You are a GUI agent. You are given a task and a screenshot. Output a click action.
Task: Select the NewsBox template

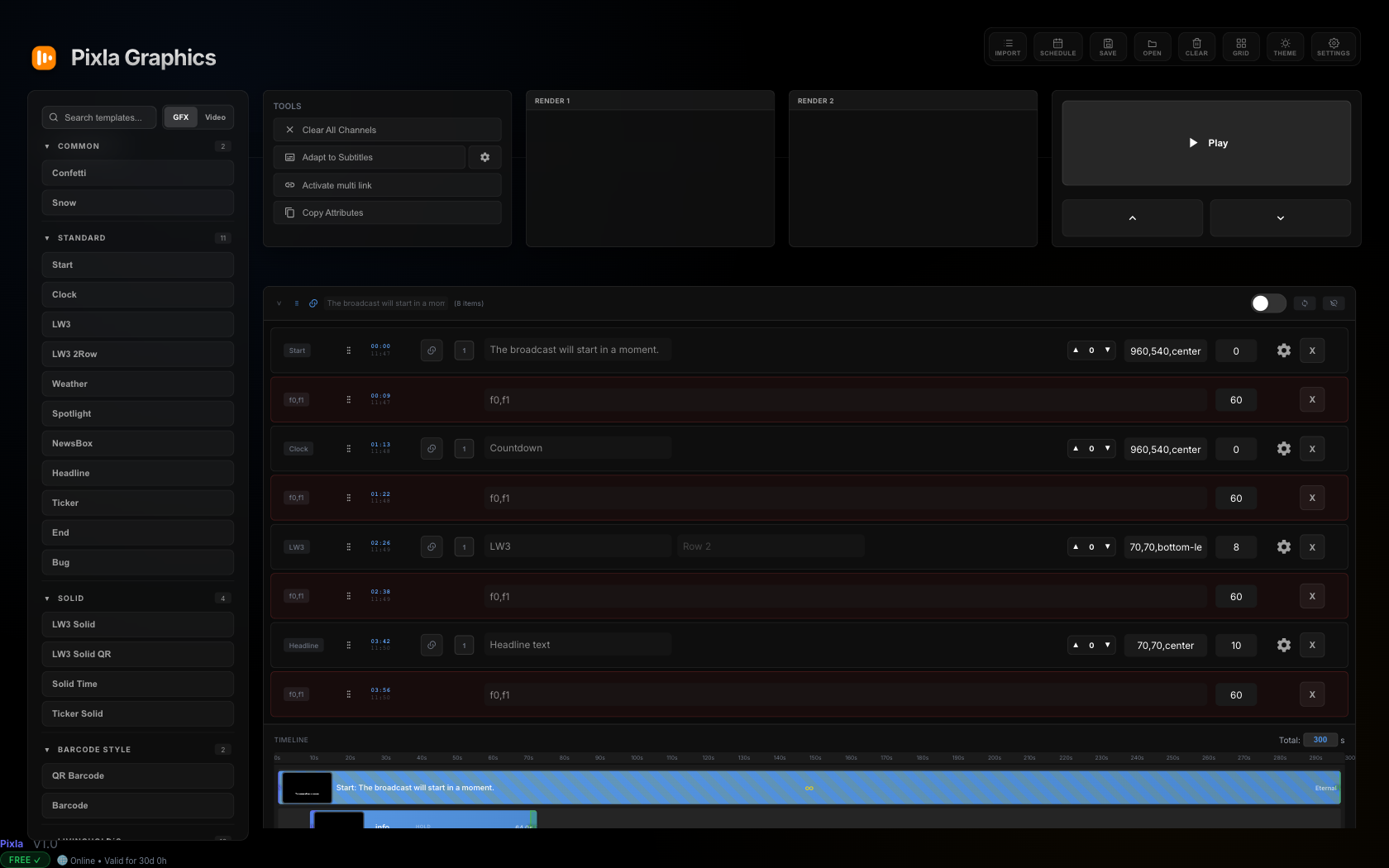138,443
